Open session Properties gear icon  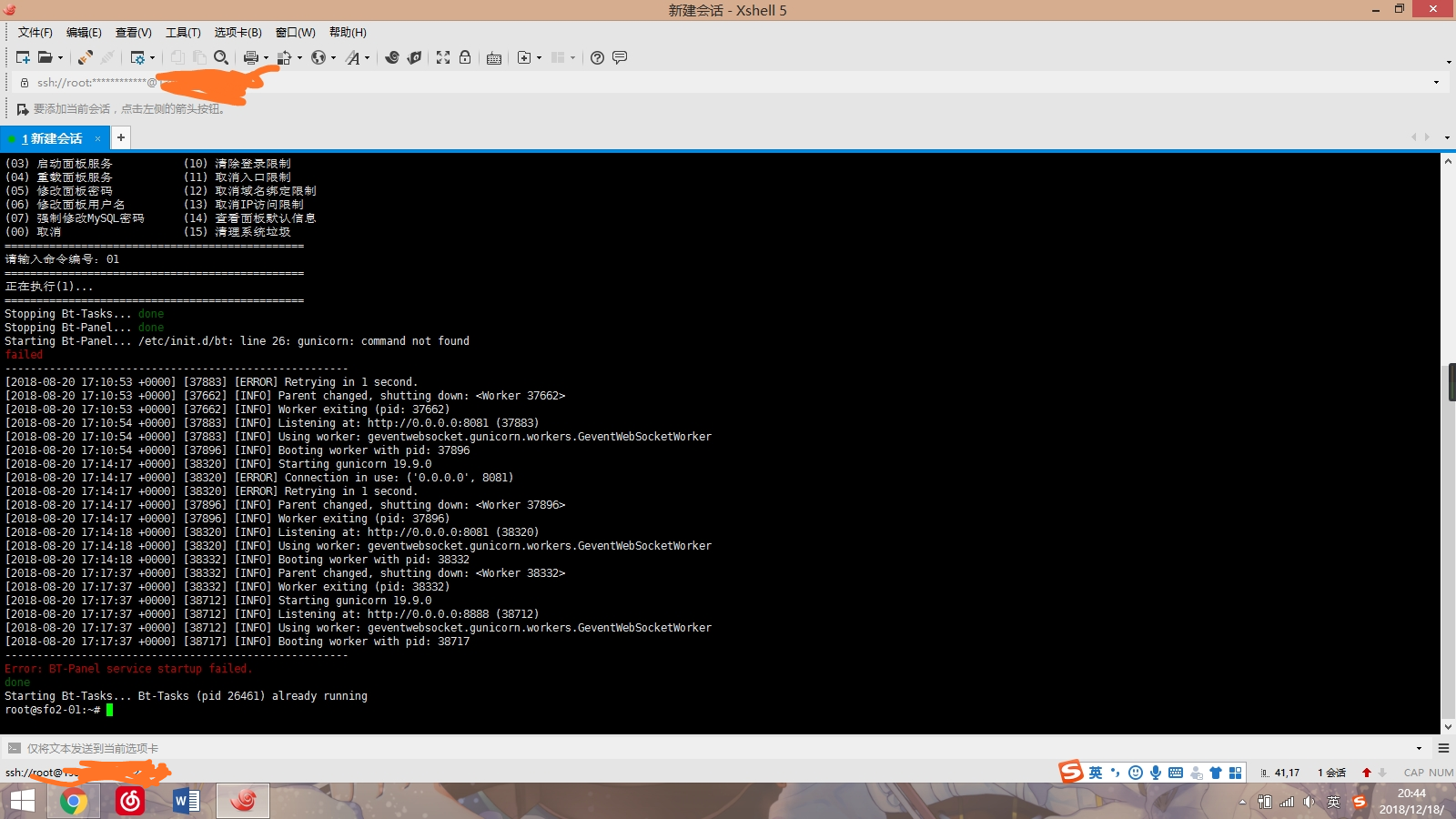pos(136,57)
